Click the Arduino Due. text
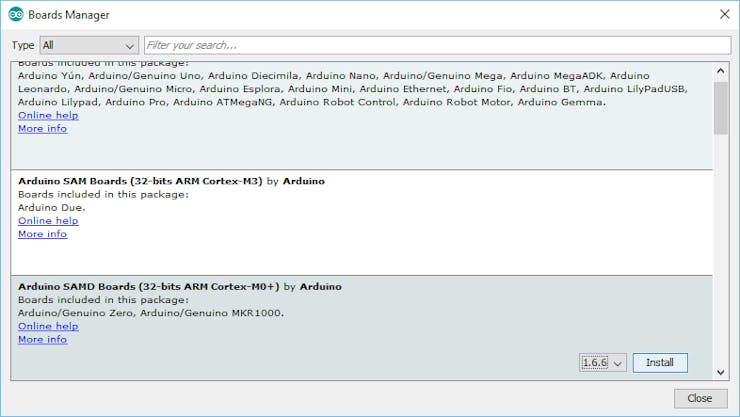The width and height of the screenshot is (740, 417). [x=52, y=208]
